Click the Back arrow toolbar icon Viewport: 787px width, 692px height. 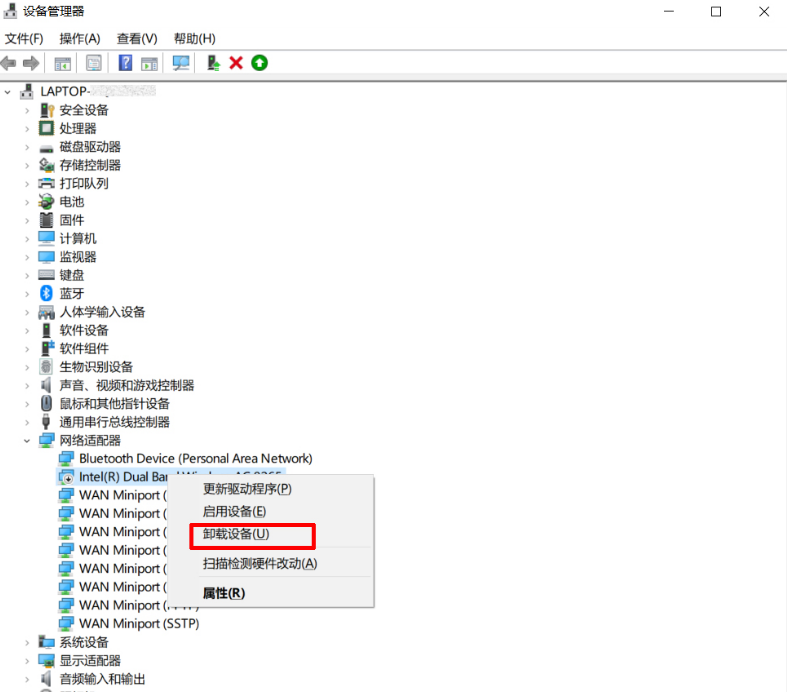(9, 63)
